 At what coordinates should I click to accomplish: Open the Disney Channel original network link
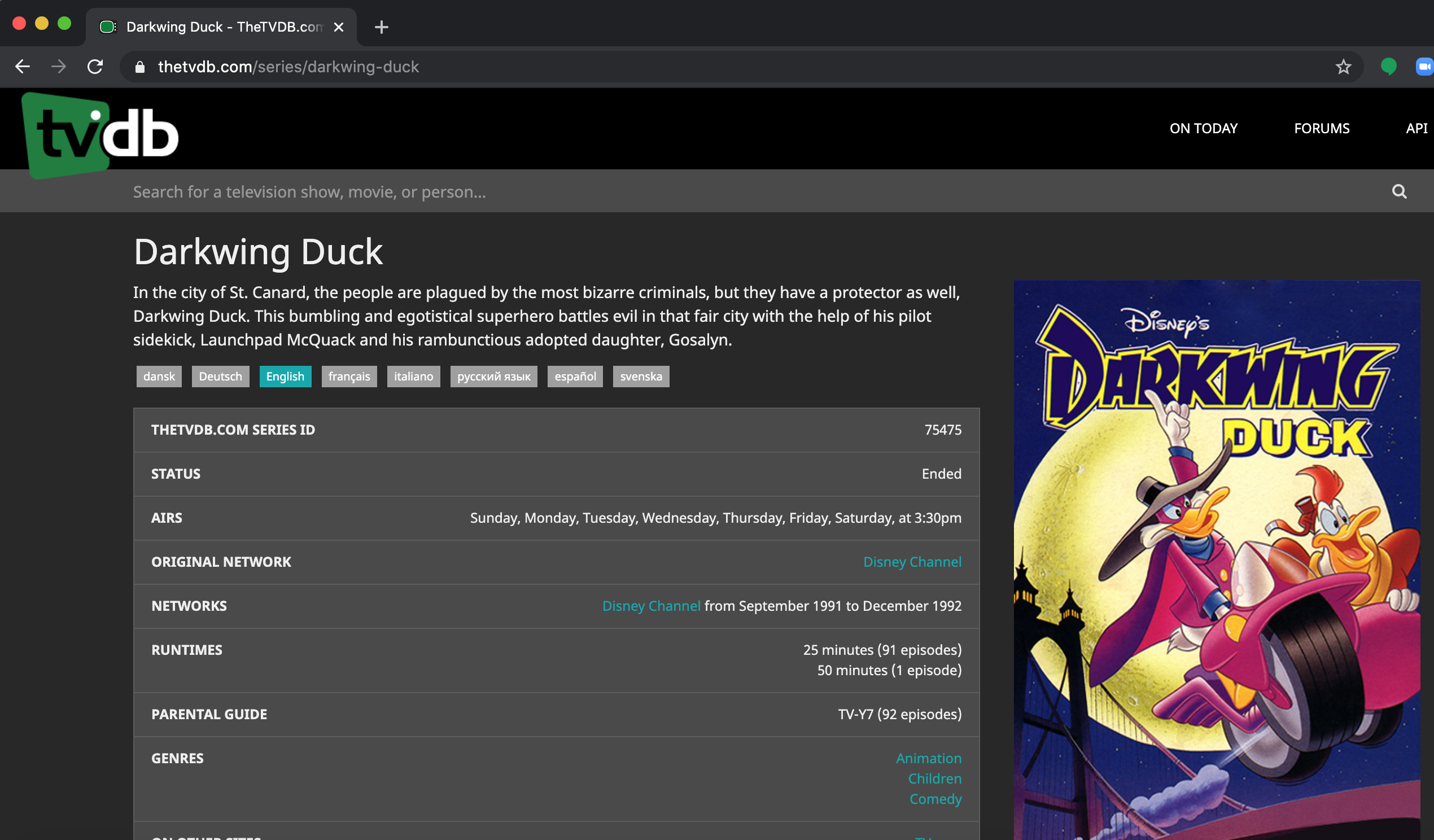[912, 562]
